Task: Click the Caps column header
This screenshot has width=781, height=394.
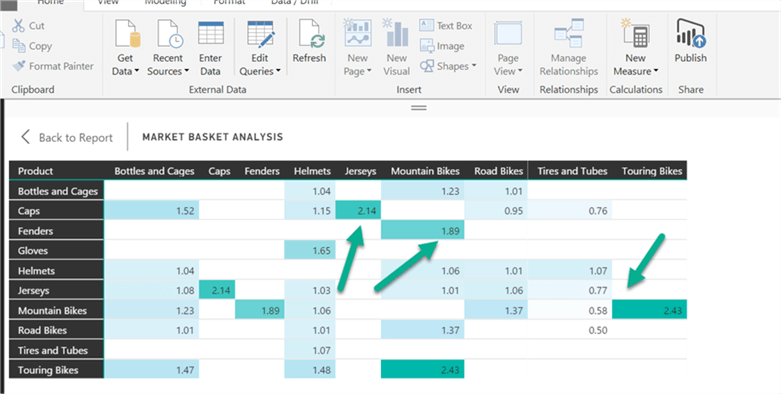Action: [219, 171]
